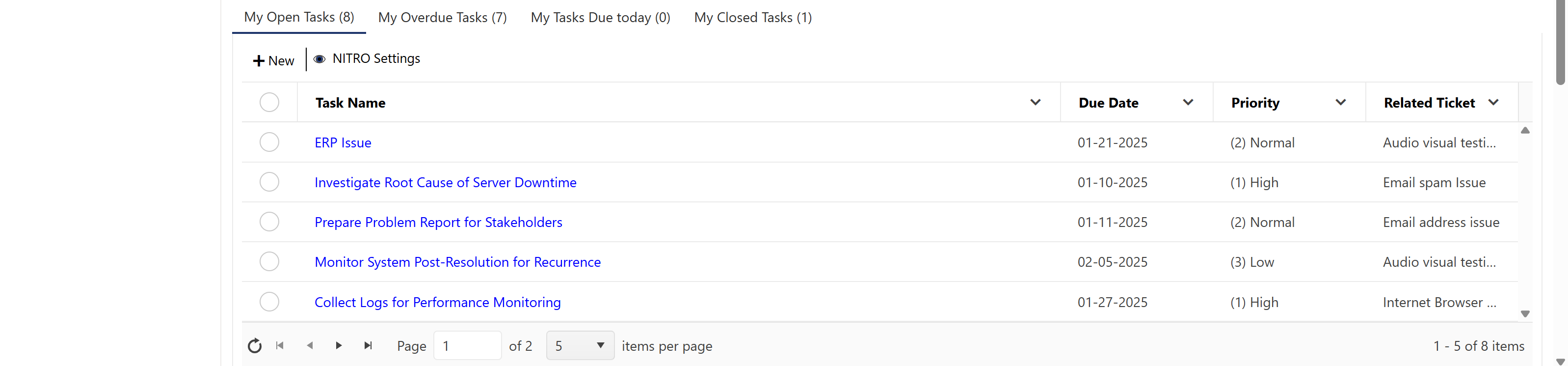The image size is (1568, 366).
Task: Switch to My Overdue Tasks tab
Action: click(442, 18)
